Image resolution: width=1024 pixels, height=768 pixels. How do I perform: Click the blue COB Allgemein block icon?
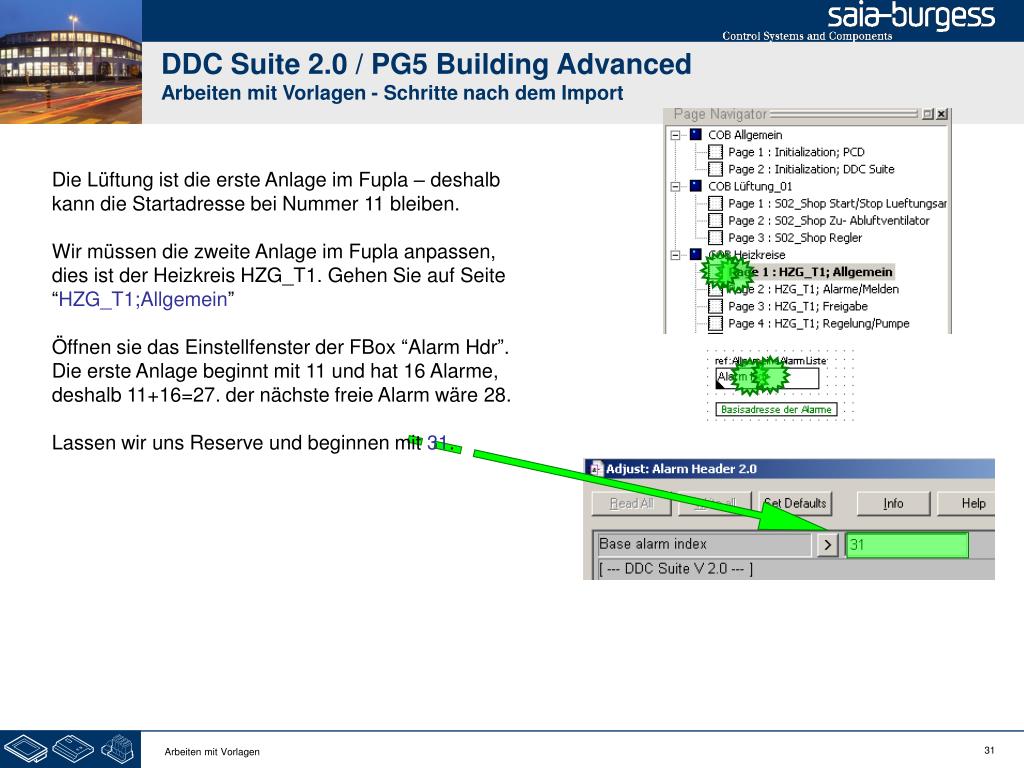coord(696,134)
